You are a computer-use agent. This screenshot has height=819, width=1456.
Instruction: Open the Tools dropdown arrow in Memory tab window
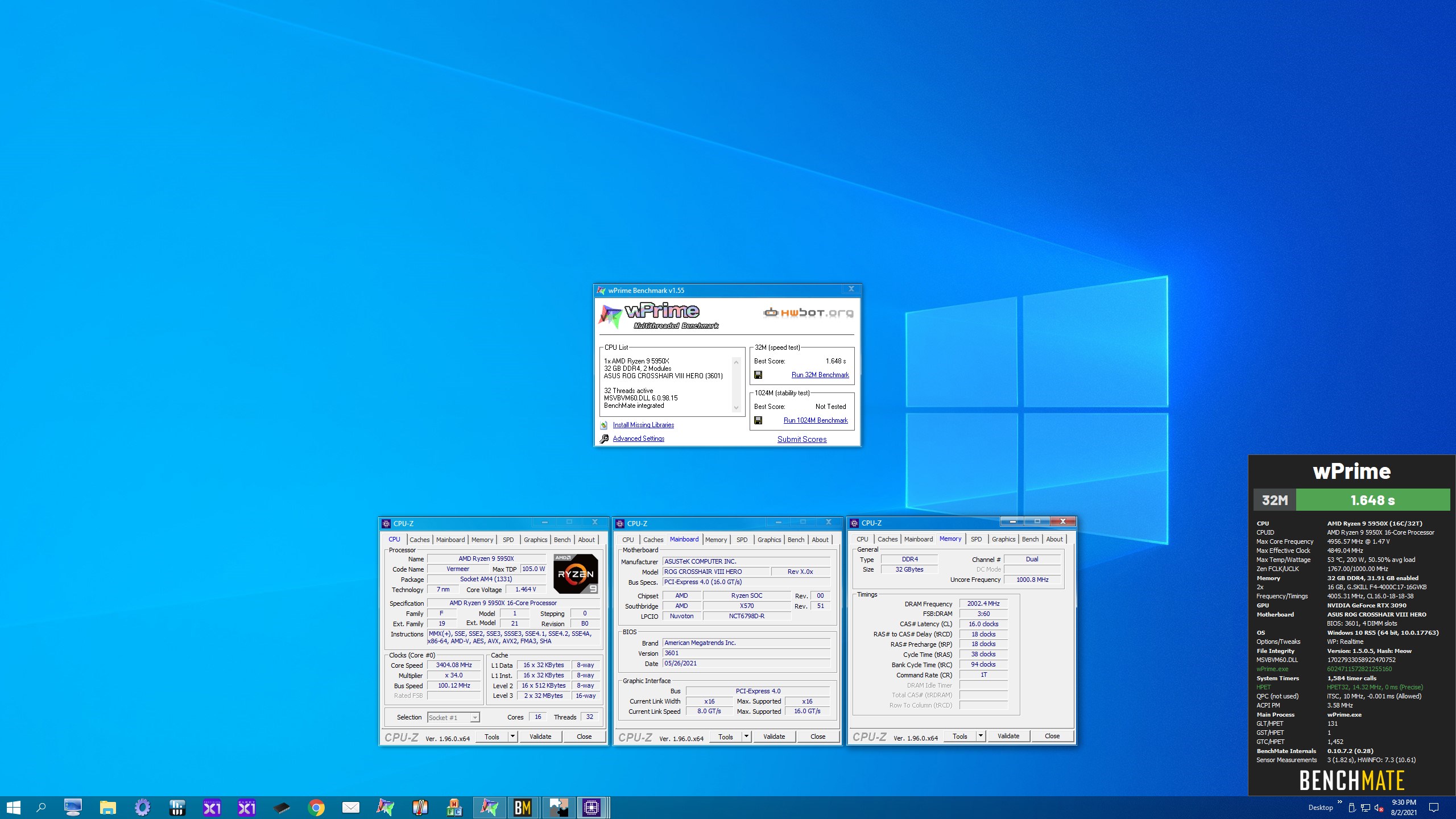pyautogui.click(x=981, y=736)
